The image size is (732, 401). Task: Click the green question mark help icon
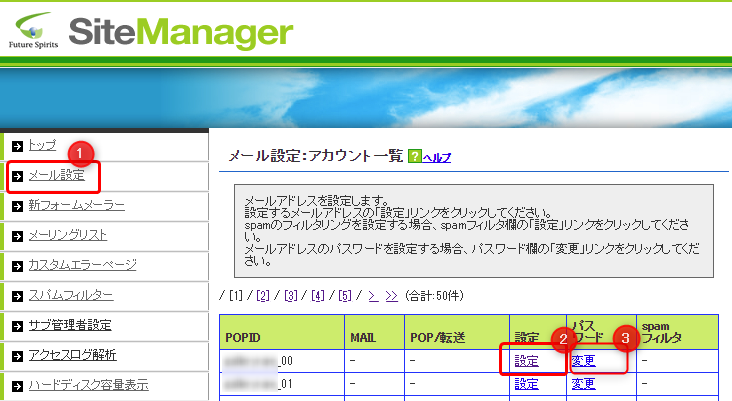[415, 156]
